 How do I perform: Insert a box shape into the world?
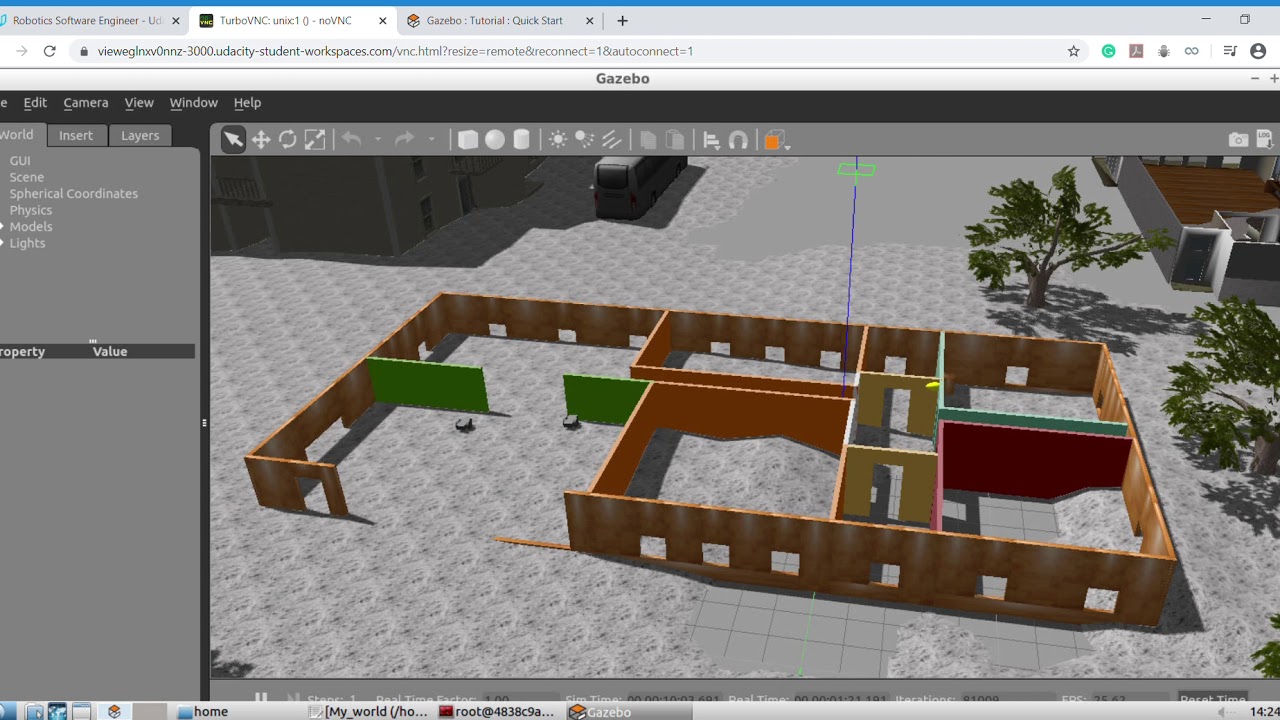467,140
